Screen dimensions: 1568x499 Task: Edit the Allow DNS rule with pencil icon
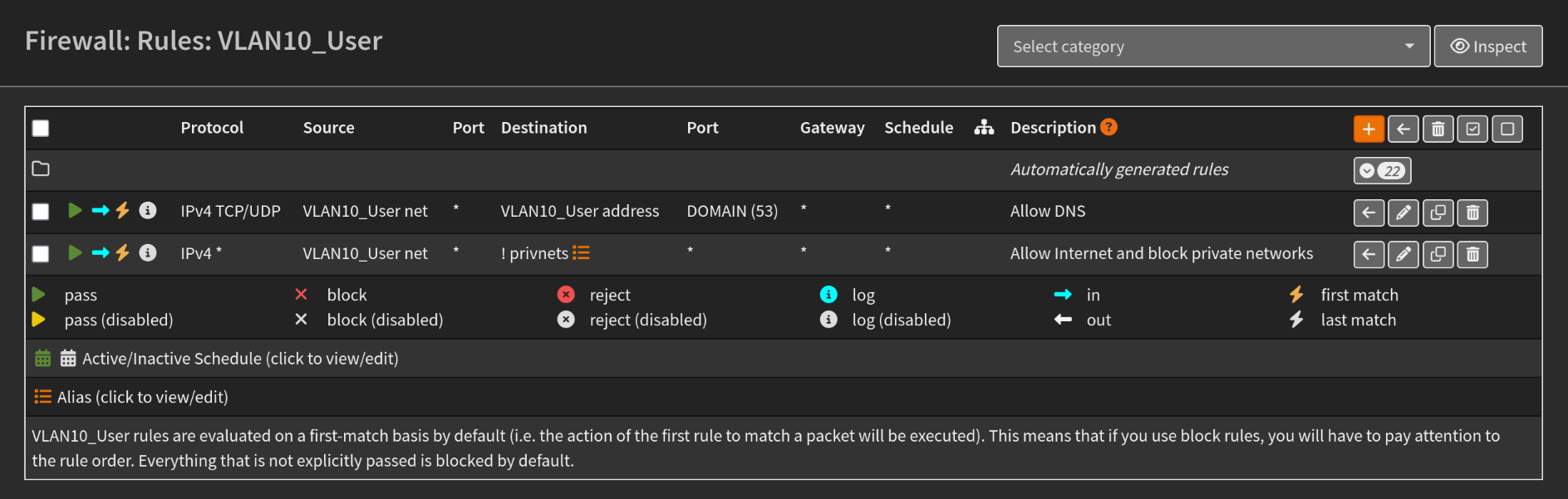tap(1403, 213)
